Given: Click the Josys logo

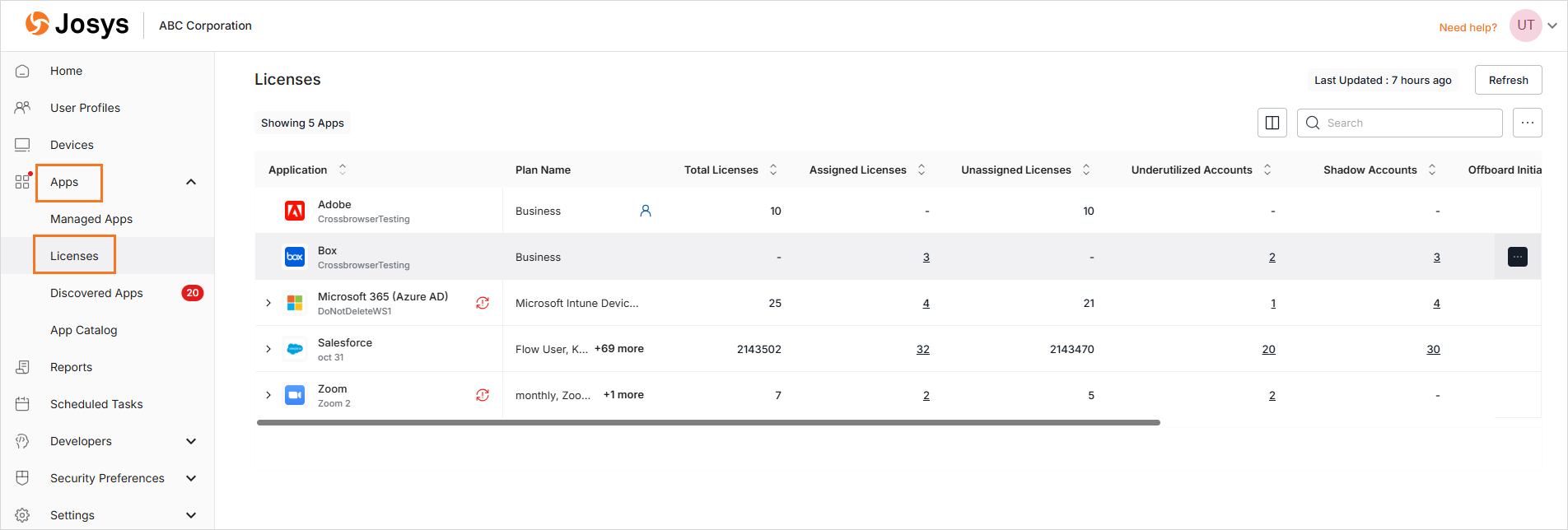Looking at the screenshot, I should (77, 25).
